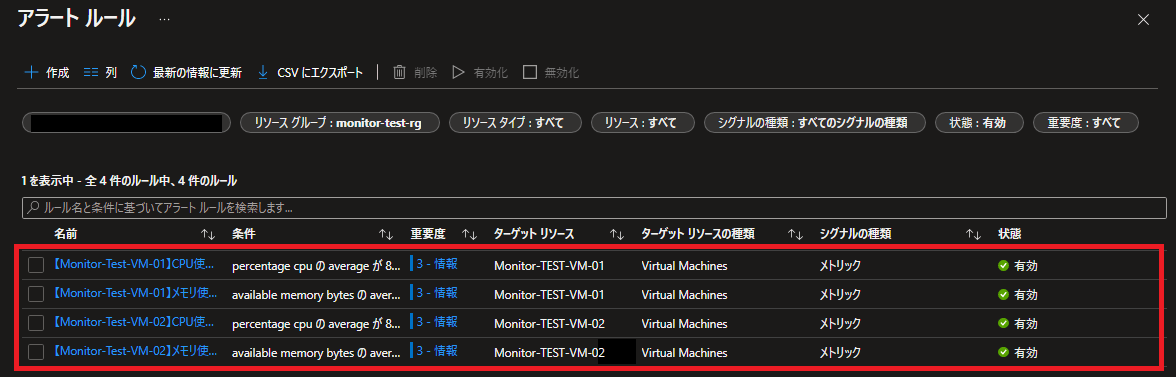Click 3 - 情報 severity in VM-02 CPU row
Screen dimensions: 1176x377
coord(437,322)
